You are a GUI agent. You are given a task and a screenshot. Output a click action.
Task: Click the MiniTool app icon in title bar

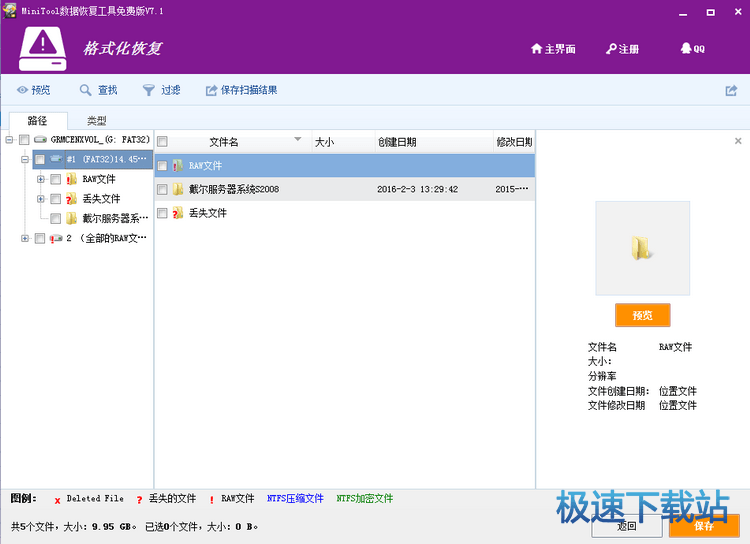click(x=9, y=11)
